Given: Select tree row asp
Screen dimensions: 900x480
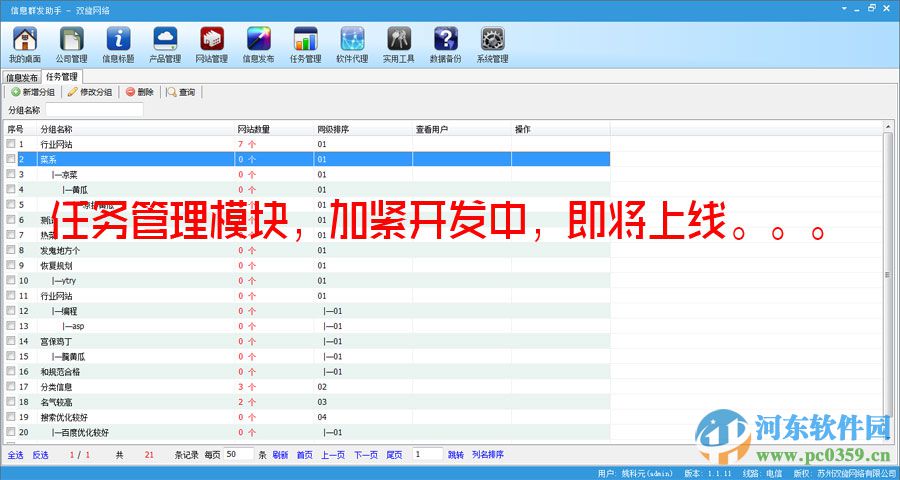Looking at the screenshot, I should pos(307,326).
